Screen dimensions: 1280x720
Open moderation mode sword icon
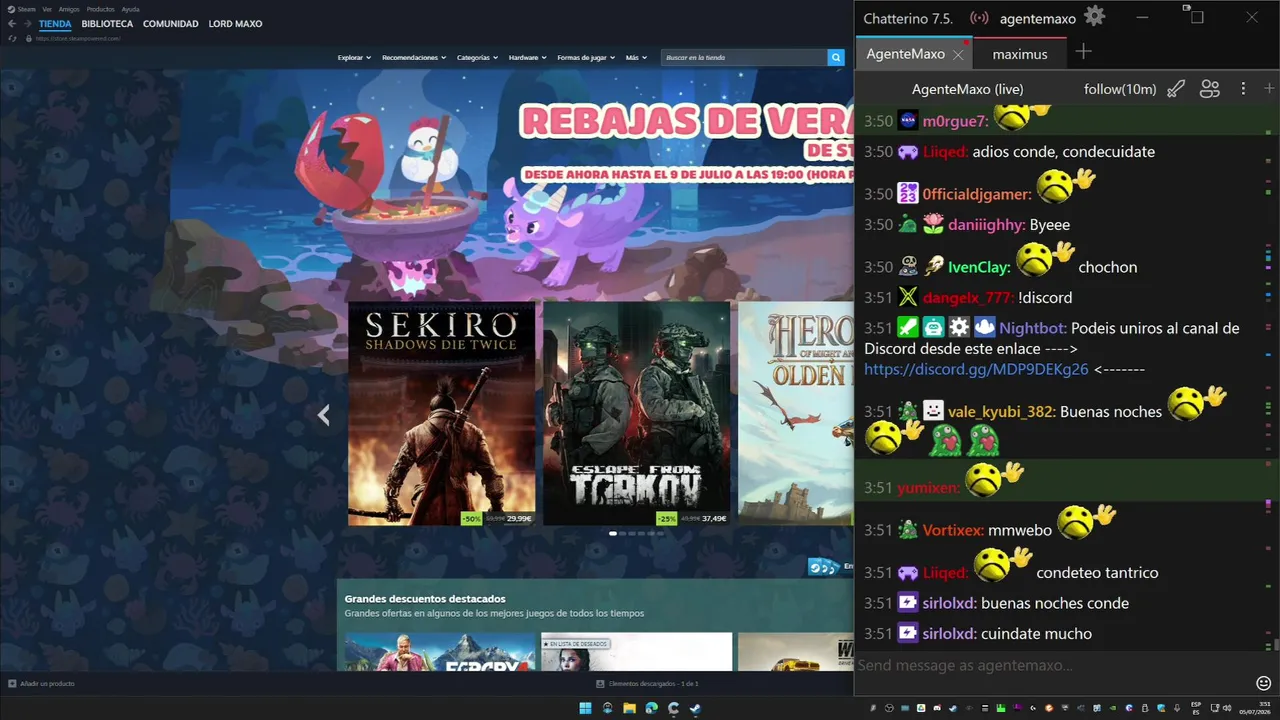[x=1176, y=89]
